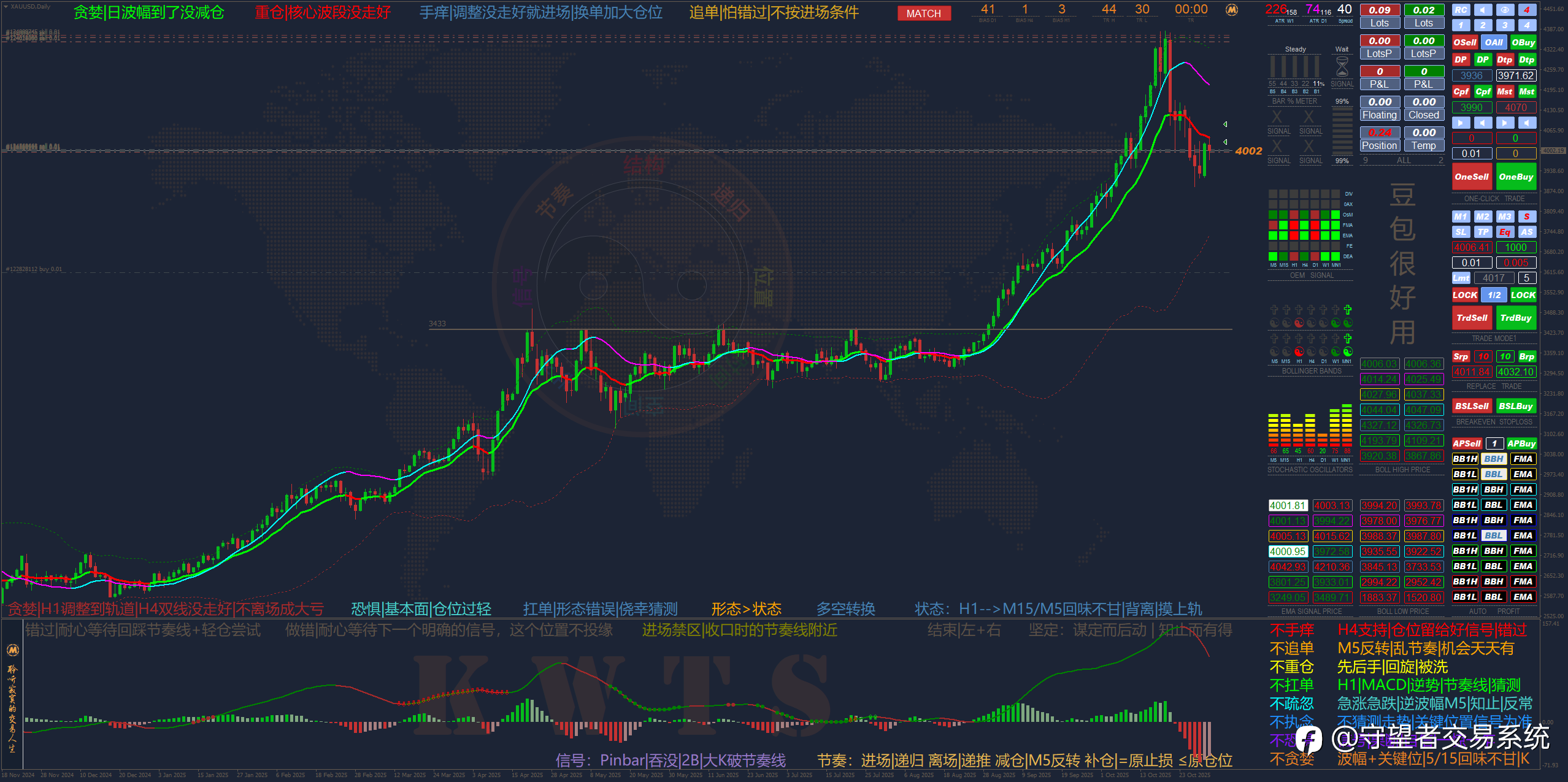The width and height of the screenshot is (1568, 782).
Task: Click the green BSLBuy breakeven button
Action: click(x=1515, y=406)
